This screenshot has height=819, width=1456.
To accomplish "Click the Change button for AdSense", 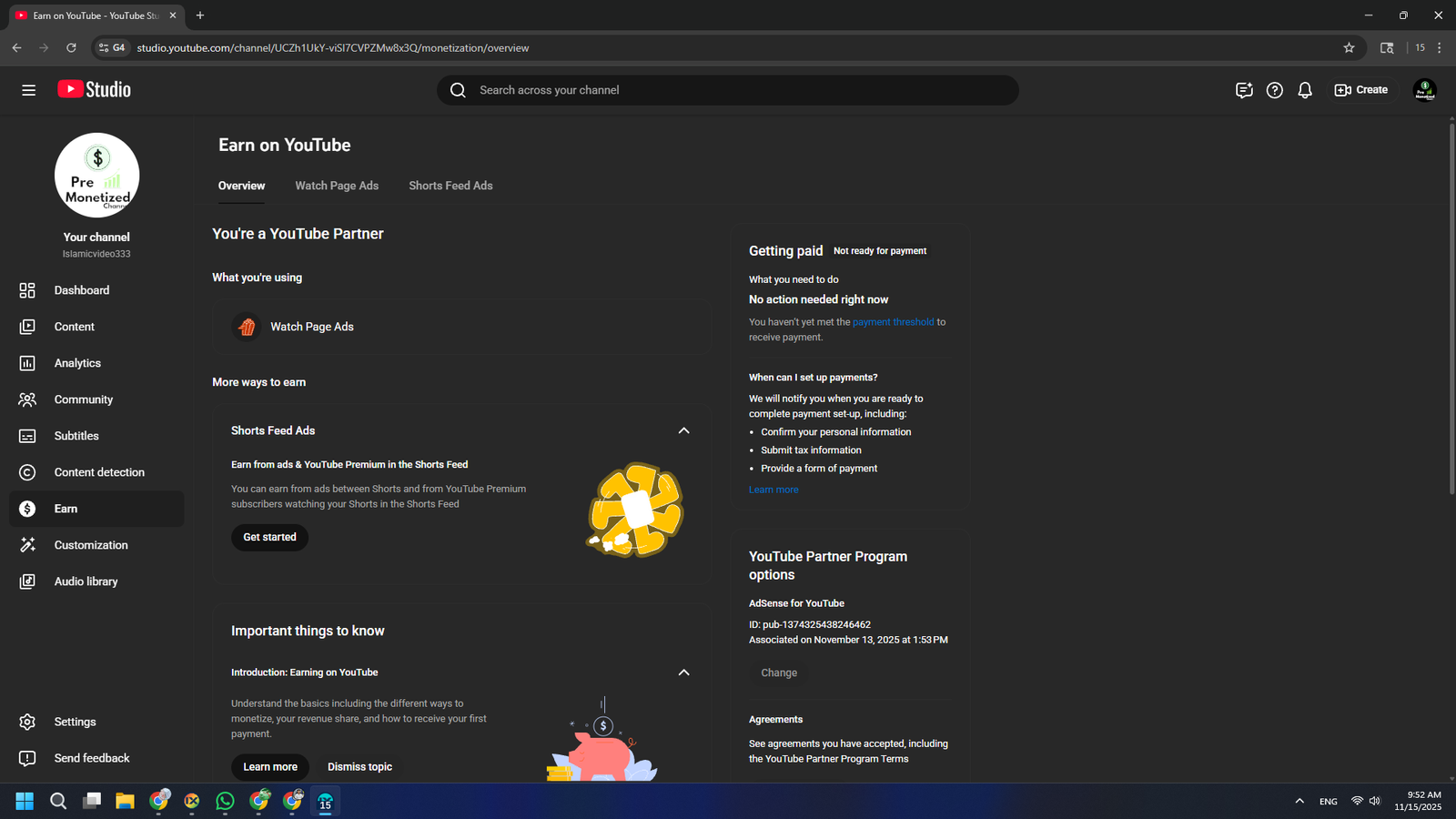I will click(779, 672).
